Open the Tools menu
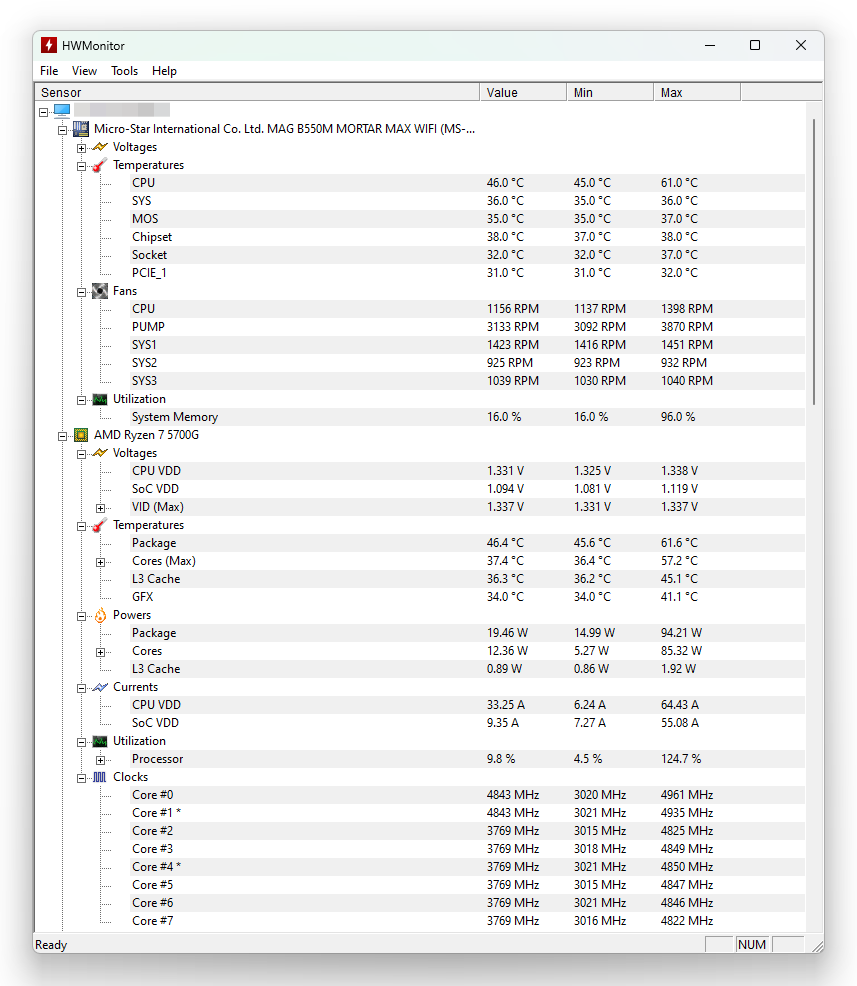The width and height of the screenshot is (857, 986). (124, 71)
